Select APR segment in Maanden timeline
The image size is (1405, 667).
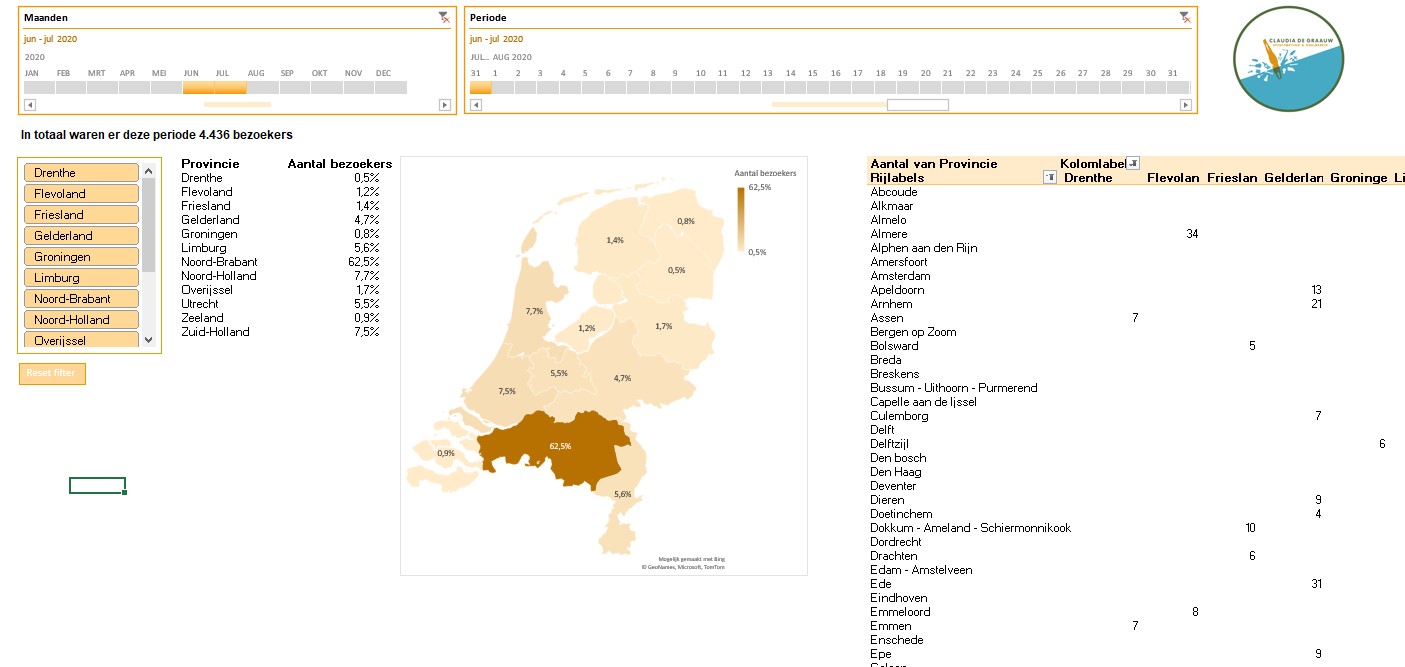(135, 87)
